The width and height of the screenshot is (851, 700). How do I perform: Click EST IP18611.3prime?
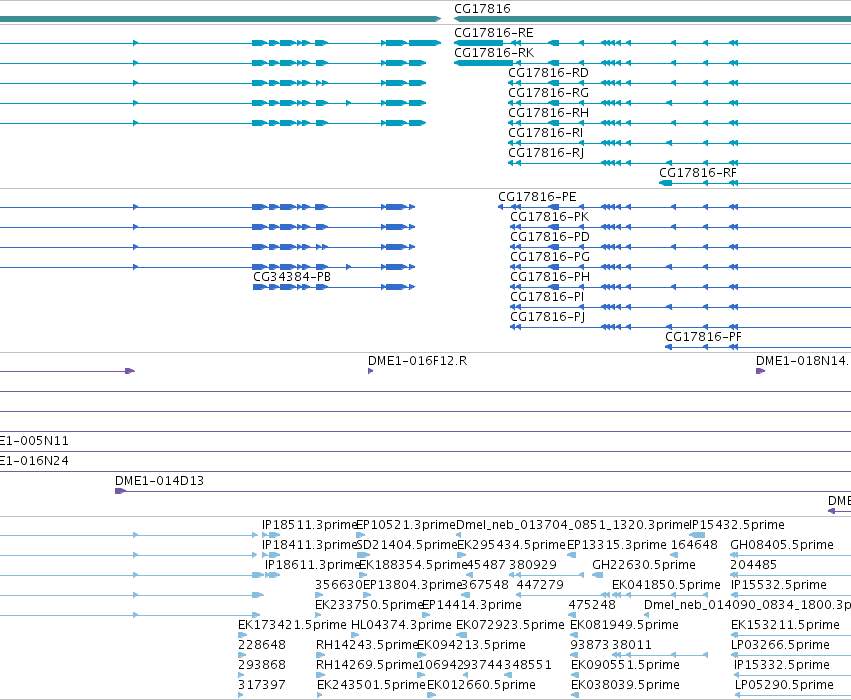(x=312, y=565)
